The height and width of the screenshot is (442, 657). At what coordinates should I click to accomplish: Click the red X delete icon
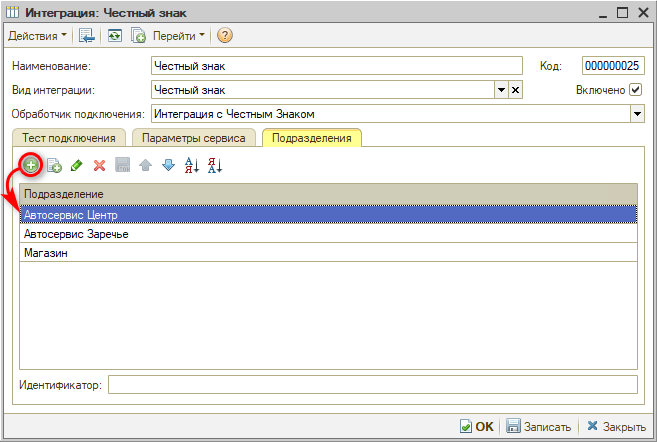pos(99,166)
